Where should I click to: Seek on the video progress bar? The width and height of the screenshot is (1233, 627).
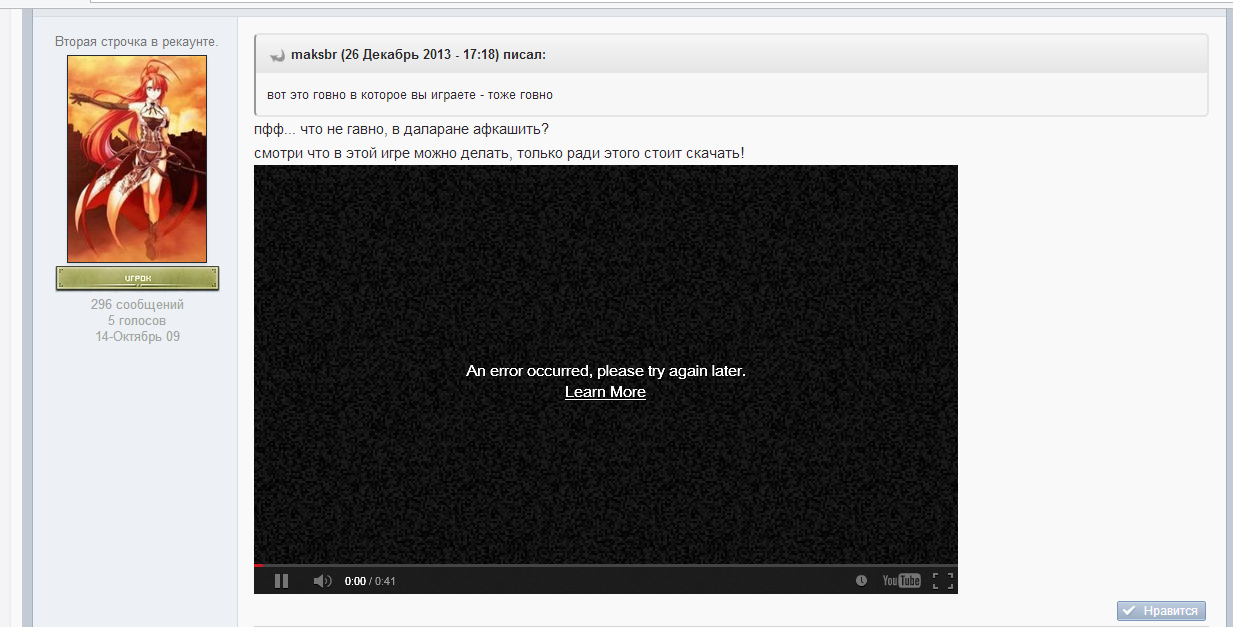606,565
